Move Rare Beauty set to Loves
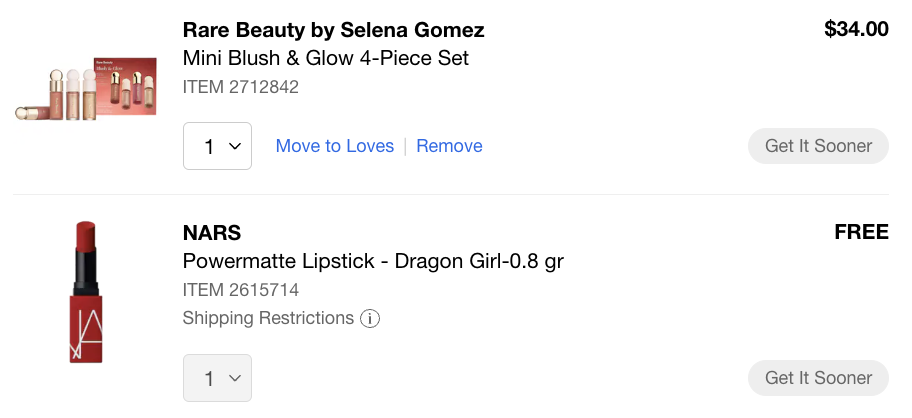 click(335, 146)
